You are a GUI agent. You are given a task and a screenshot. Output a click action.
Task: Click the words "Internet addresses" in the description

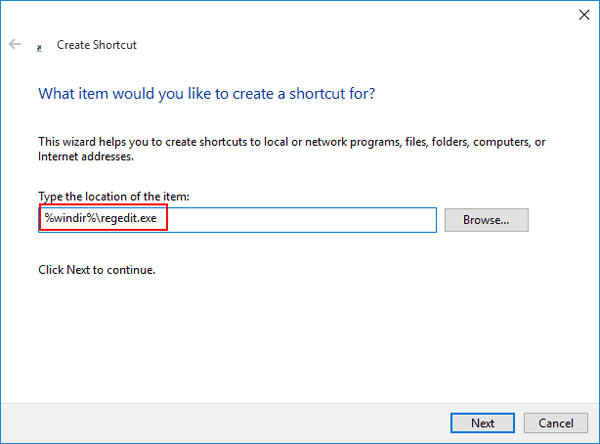point(85,157)
